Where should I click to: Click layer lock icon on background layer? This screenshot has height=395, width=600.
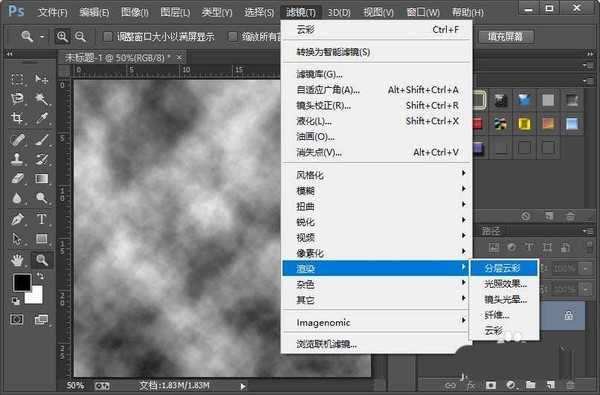tap(568, 315)
